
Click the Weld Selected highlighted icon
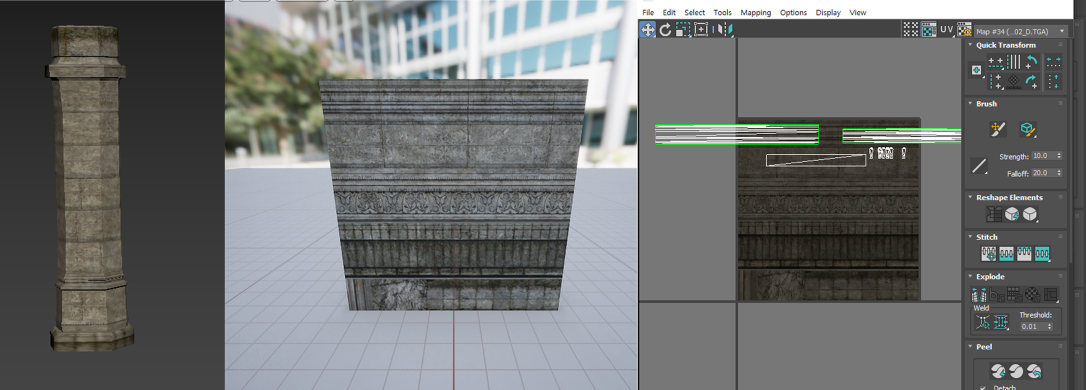[1001, 321]
